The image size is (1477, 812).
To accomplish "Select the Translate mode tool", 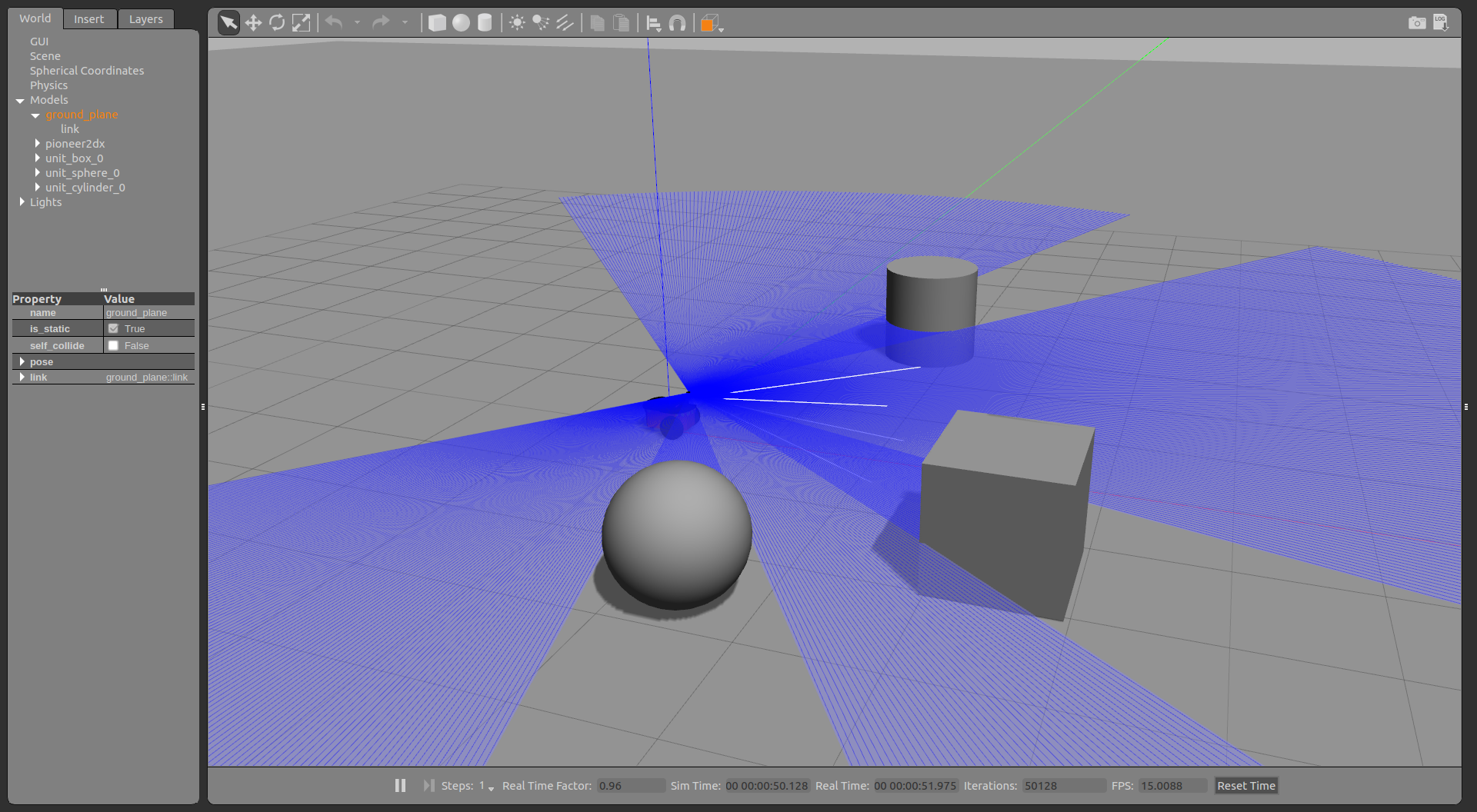I will coord(253,23).
